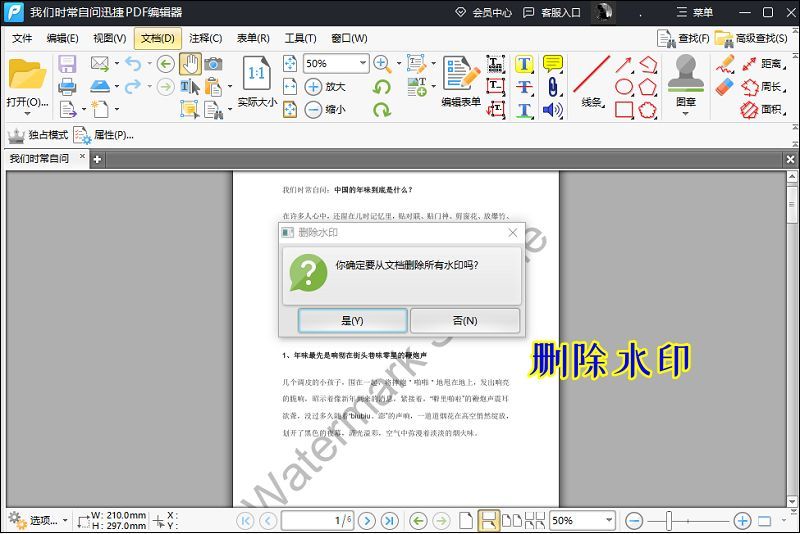Toggle two-page facing layout

[x=512, y=520]
